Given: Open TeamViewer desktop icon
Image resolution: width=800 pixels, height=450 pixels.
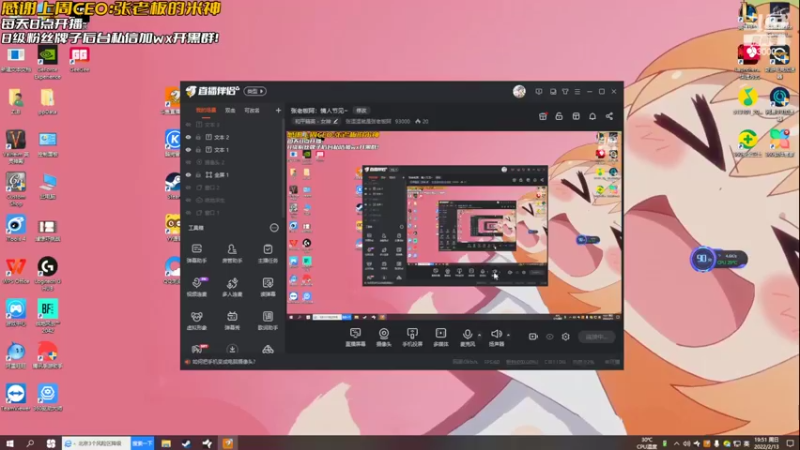Looking at the screenshot, I should click(16, 397).
